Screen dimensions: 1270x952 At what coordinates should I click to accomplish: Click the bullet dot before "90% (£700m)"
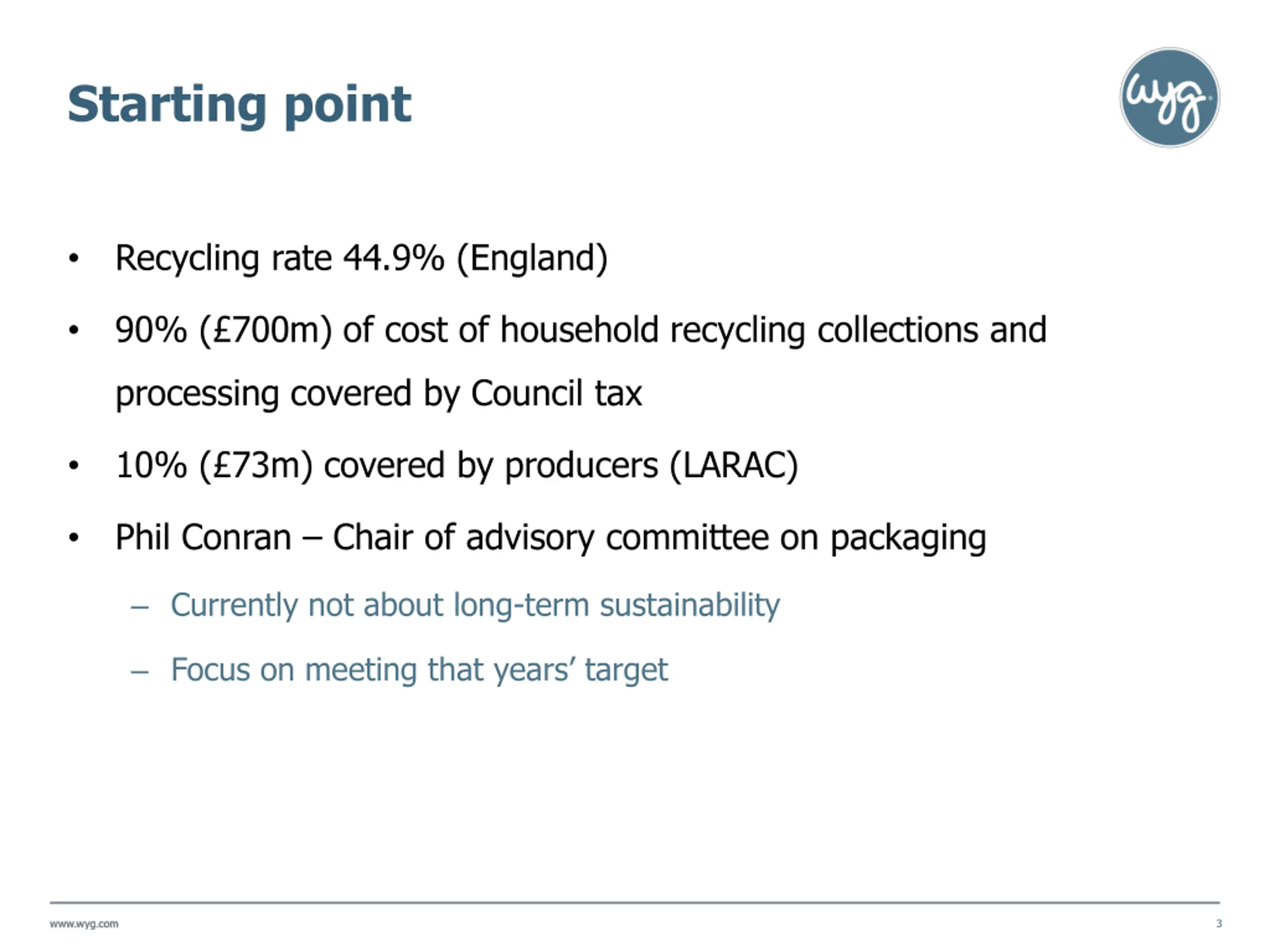coord(73,331)
